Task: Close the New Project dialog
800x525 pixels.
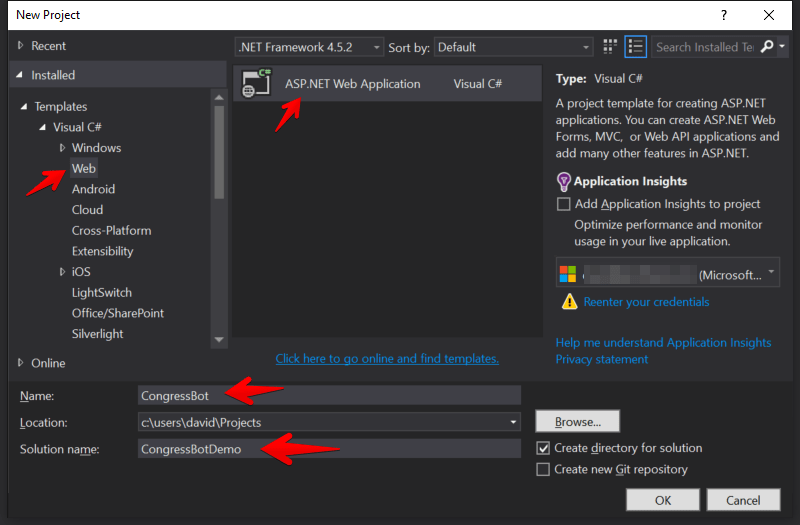Action: pos(769,15)
